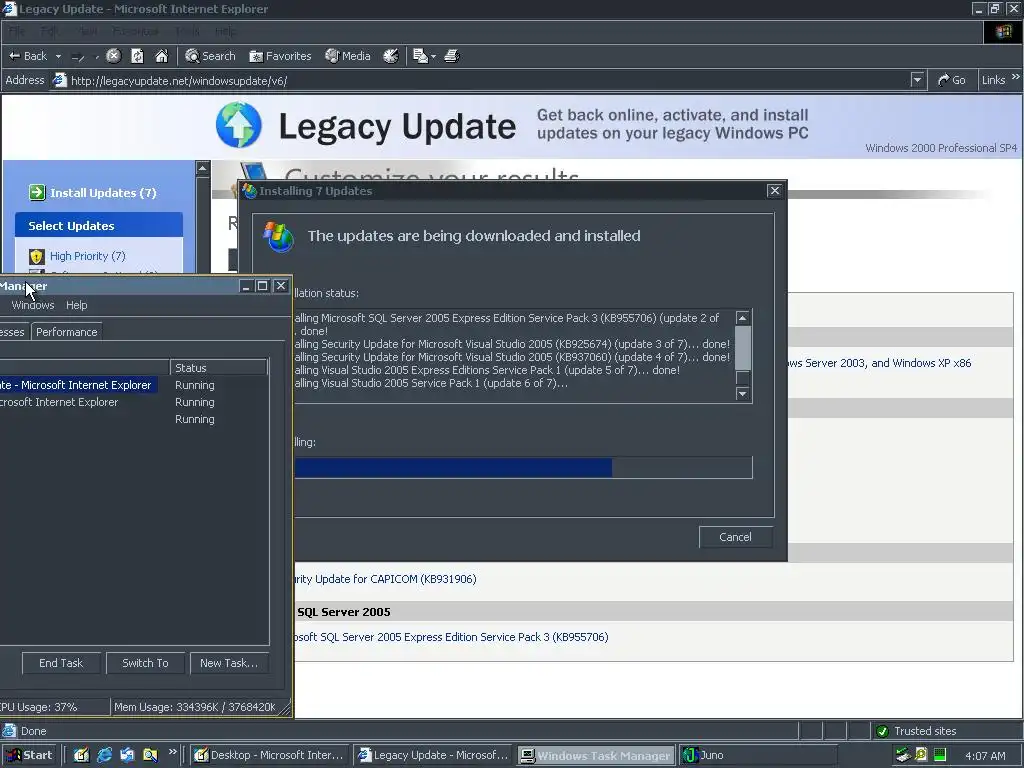The image size is (1024, 768).
Task: Click the fourth quick launch search icon
Action: tap(150, 755)
